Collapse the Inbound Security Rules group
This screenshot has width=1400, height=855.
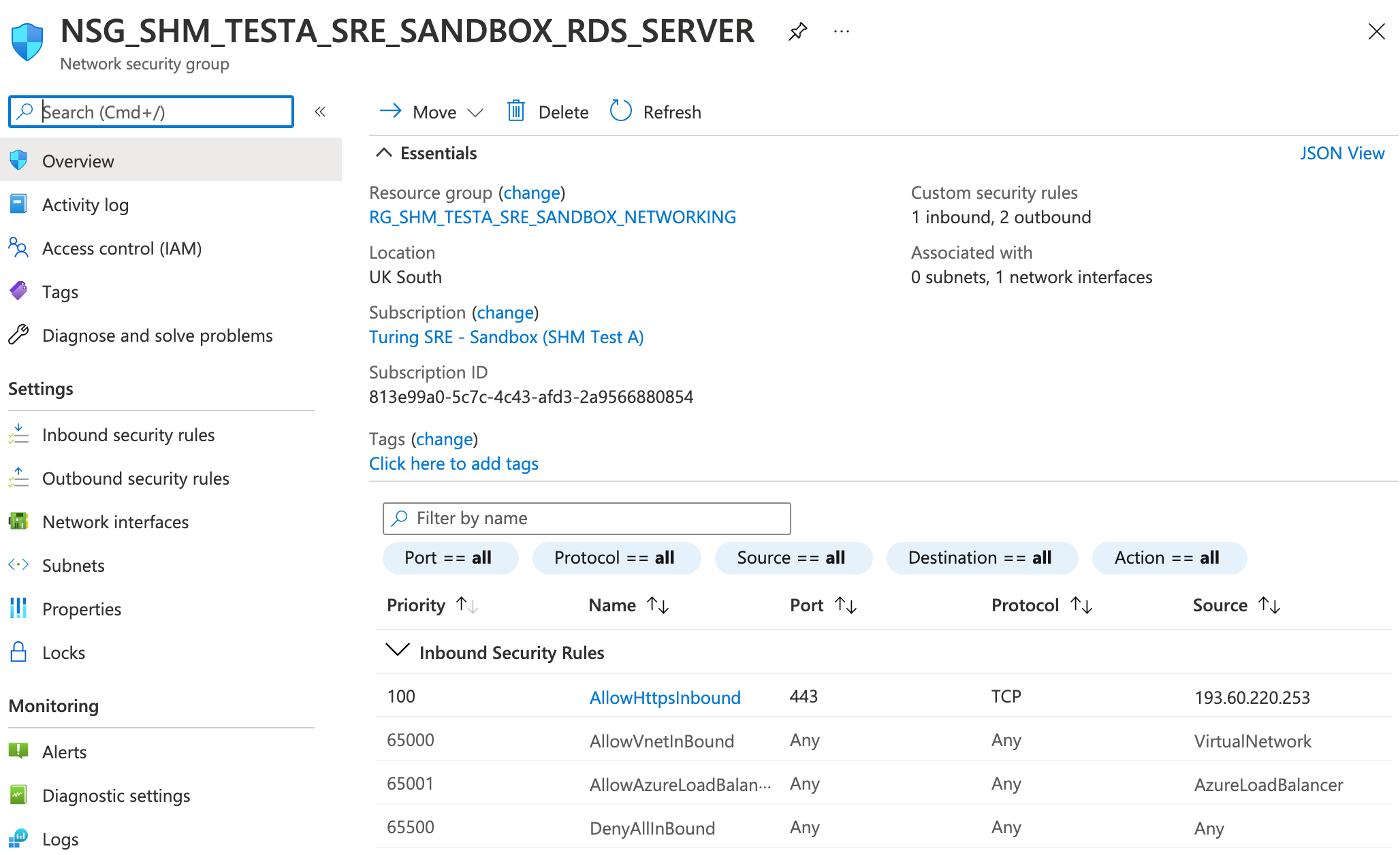(x=398, y=651)
